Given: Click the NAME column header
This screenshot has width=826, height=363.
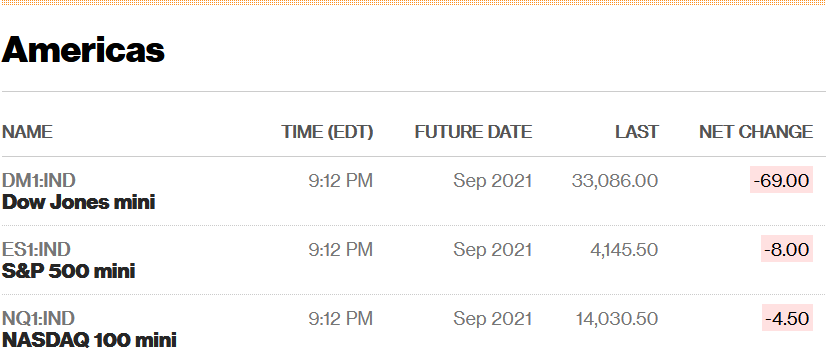Looking at the screenshot, I should [27, 132].
